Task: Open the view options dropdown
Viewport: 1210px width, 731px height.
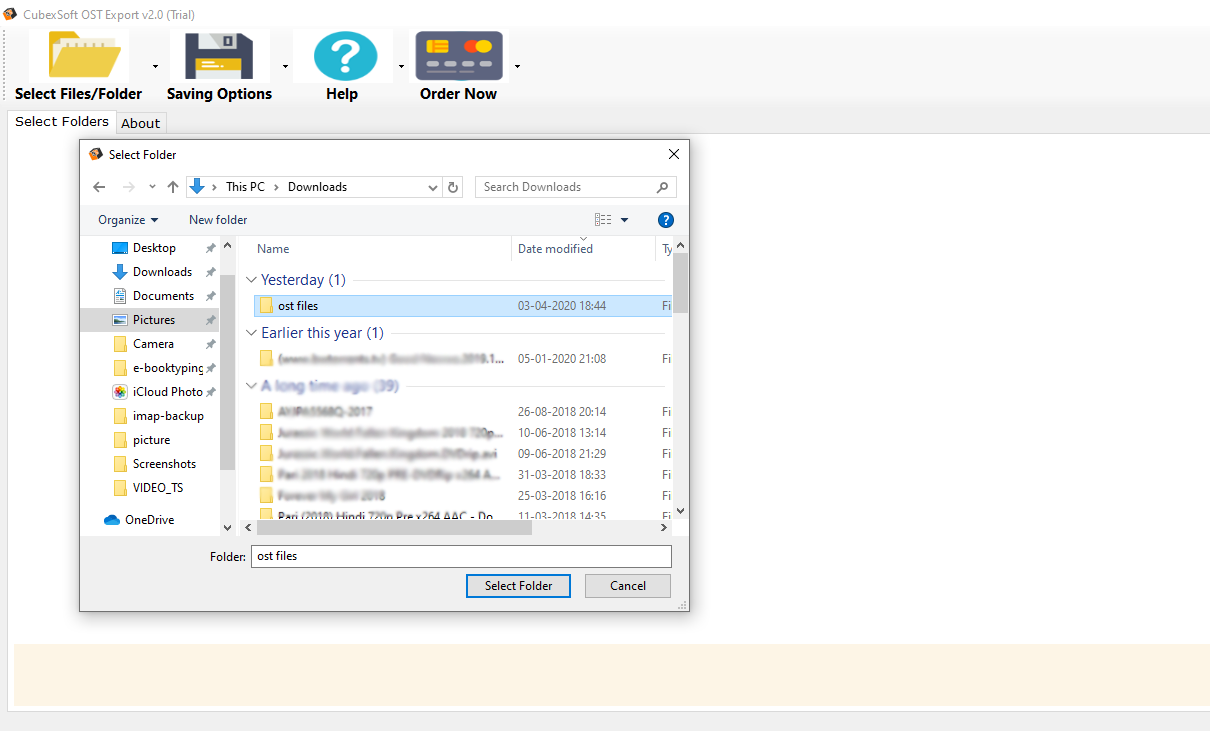Action: [x=624, y=220]
